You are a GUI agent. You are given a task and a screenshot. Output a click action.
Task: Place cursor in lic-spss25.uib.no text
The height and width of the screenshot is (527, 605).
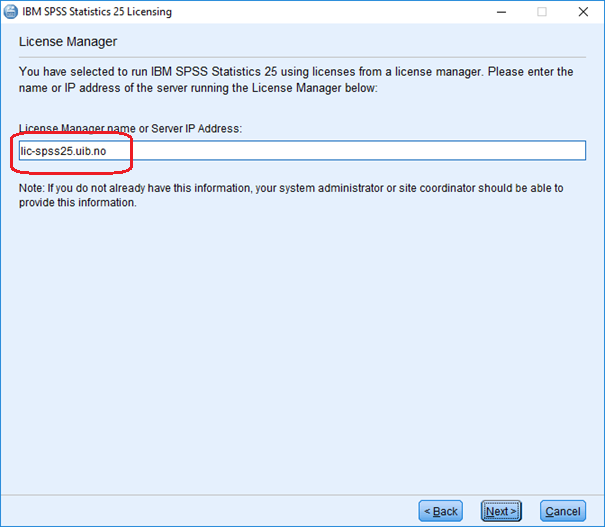(64, 151)
